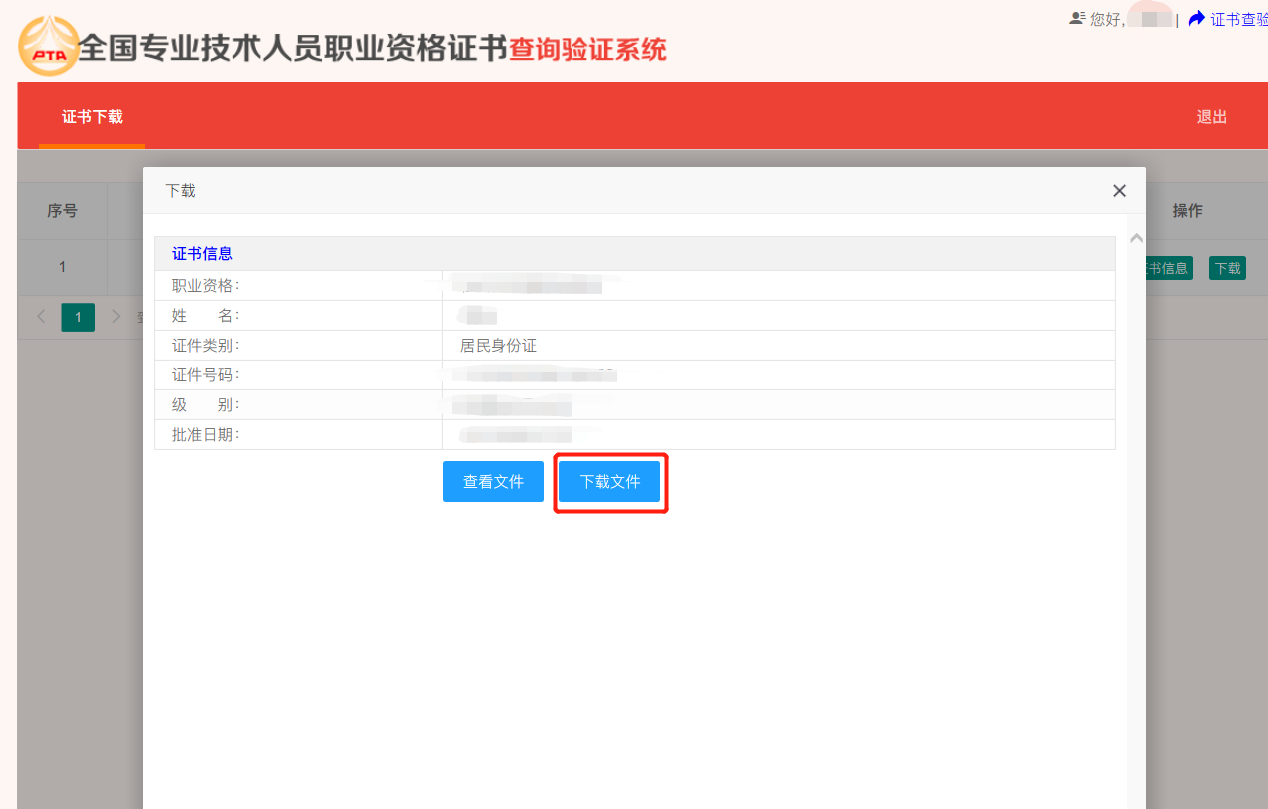Click the user profile icon beside 您好
This screenshot has height=809, width=1268.
coord(1077,19)
